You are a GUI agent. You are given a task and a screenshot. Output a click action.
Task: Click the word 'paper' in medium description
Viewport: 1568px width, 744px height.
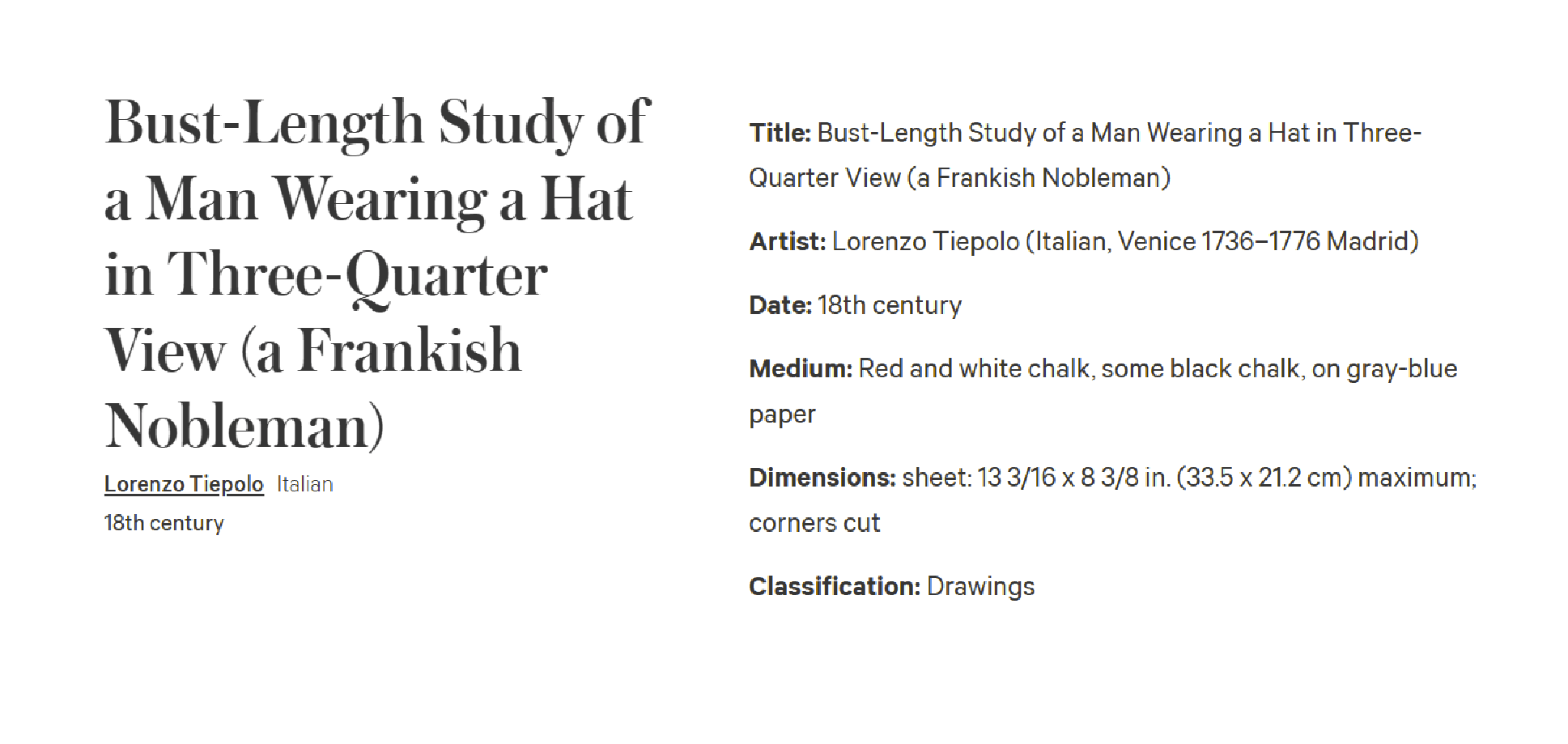pyautogui.click(x=782, y=415)
